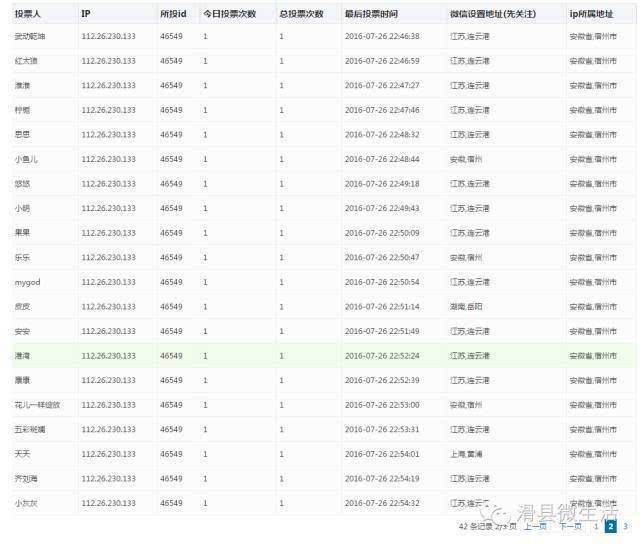Click 安徽,宿州 WeChat address in 乐乐 row
640x545 pixels.
[x=466, y=257]
